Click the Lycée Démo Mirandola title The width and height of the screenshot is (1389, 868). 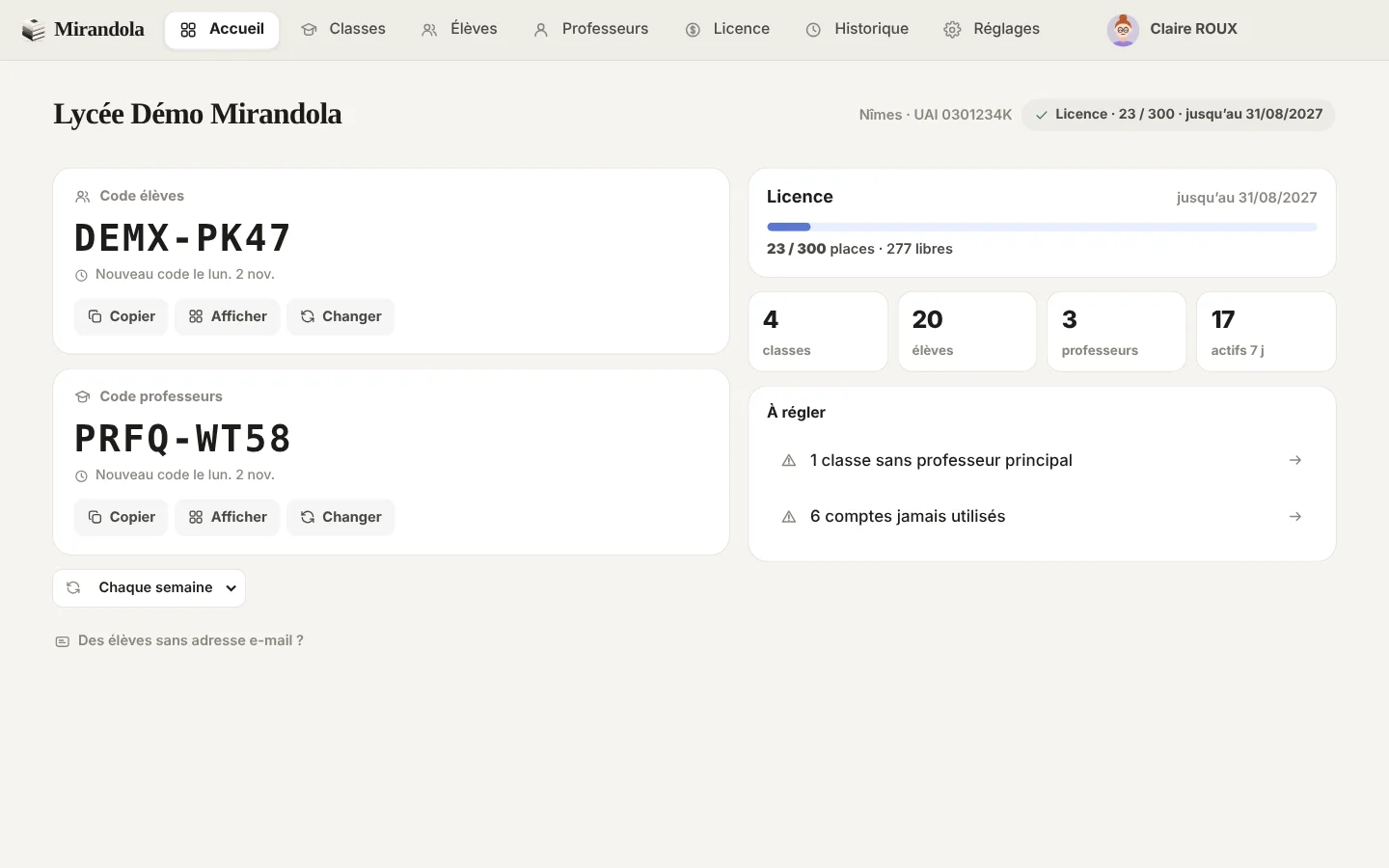click(x=198, y=114)
